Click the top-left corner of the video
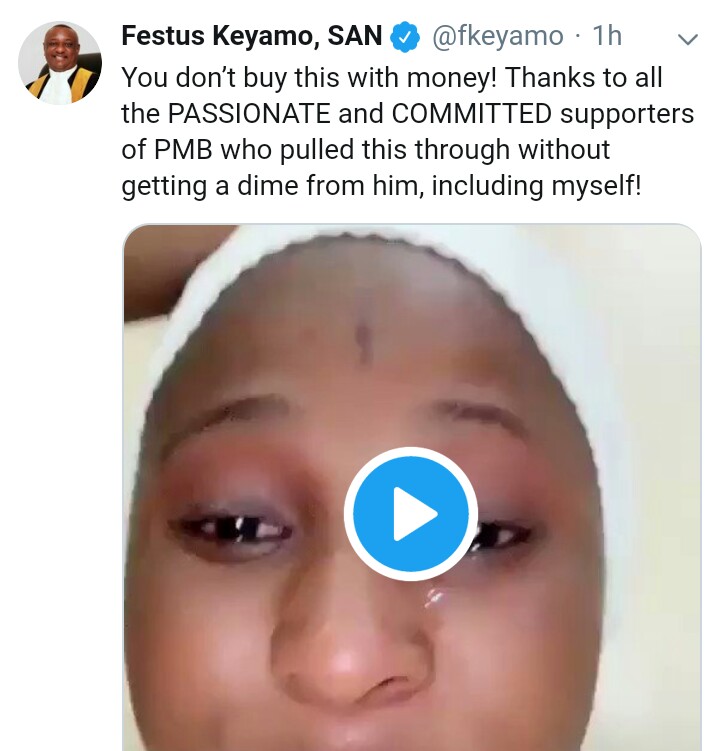720x751 pixels. pos(140,242)
